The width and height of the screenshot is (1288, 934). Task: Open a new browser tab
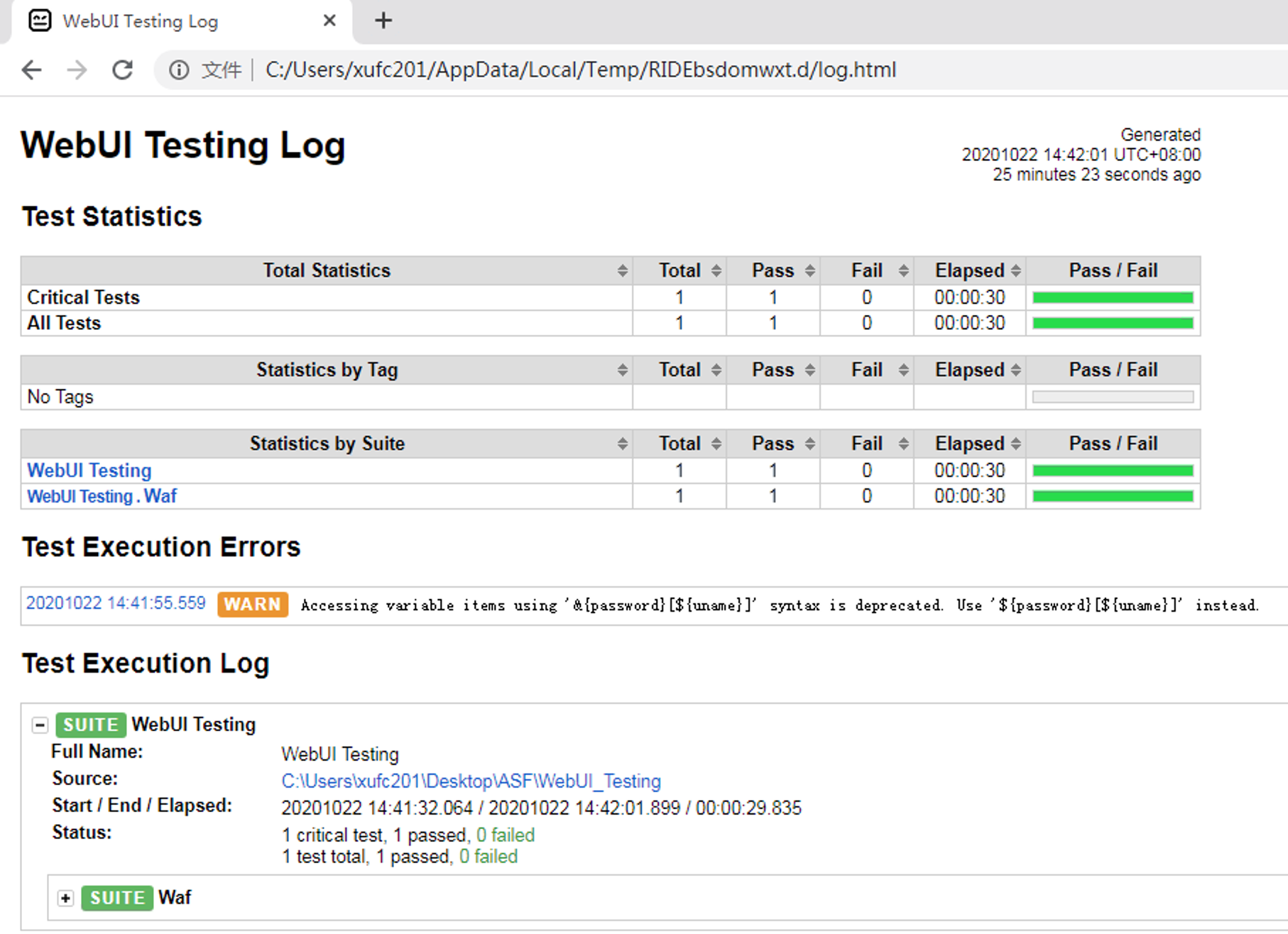[x=383, y=21]
